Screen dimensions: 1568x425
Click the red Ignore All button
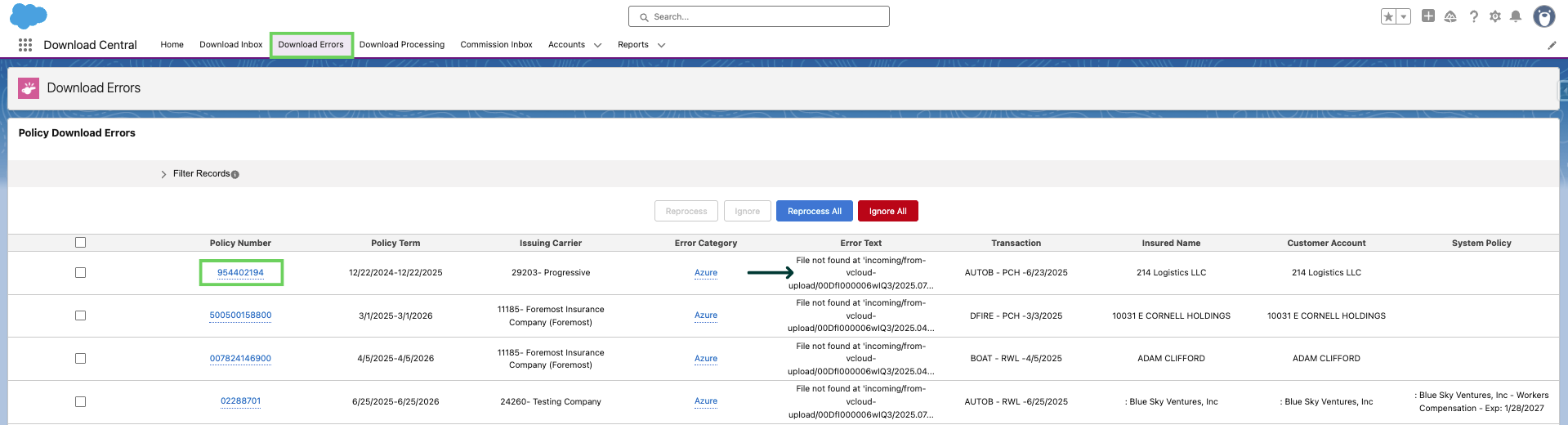(x=888, y=211)
